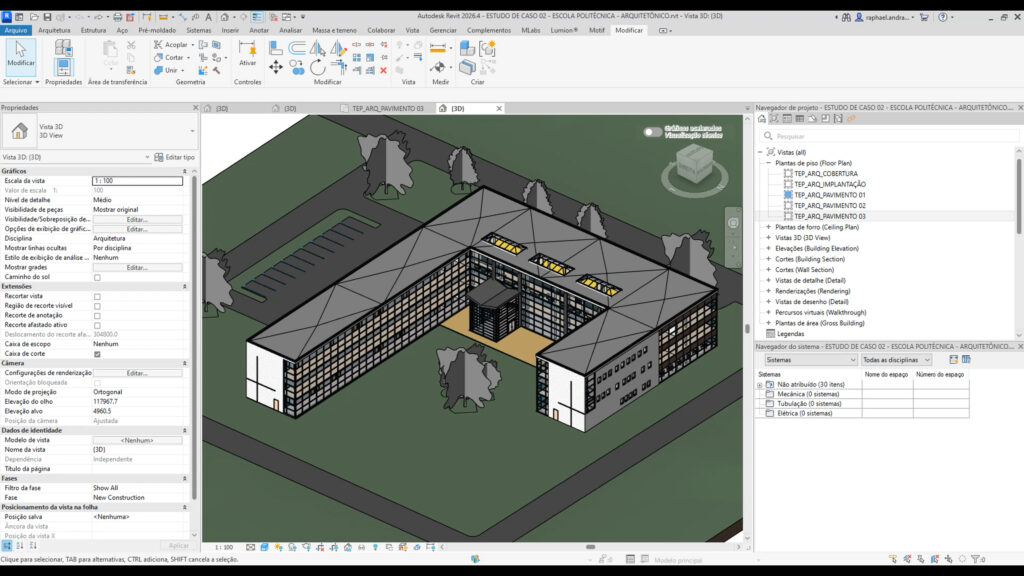1024x576 pixels.
Task: Enable the Recortar vista checkbox
Action: [97, 296]
